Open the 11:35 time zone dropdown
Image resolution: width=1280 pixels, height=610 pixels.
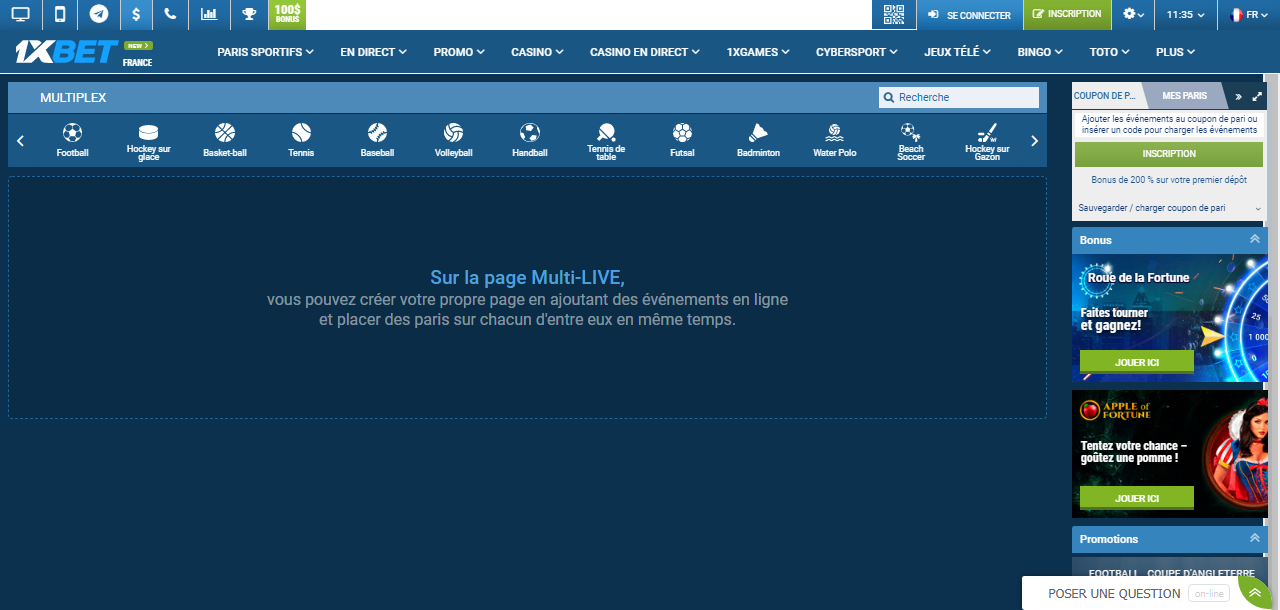pyautogui.click(x=1186, y=15)
